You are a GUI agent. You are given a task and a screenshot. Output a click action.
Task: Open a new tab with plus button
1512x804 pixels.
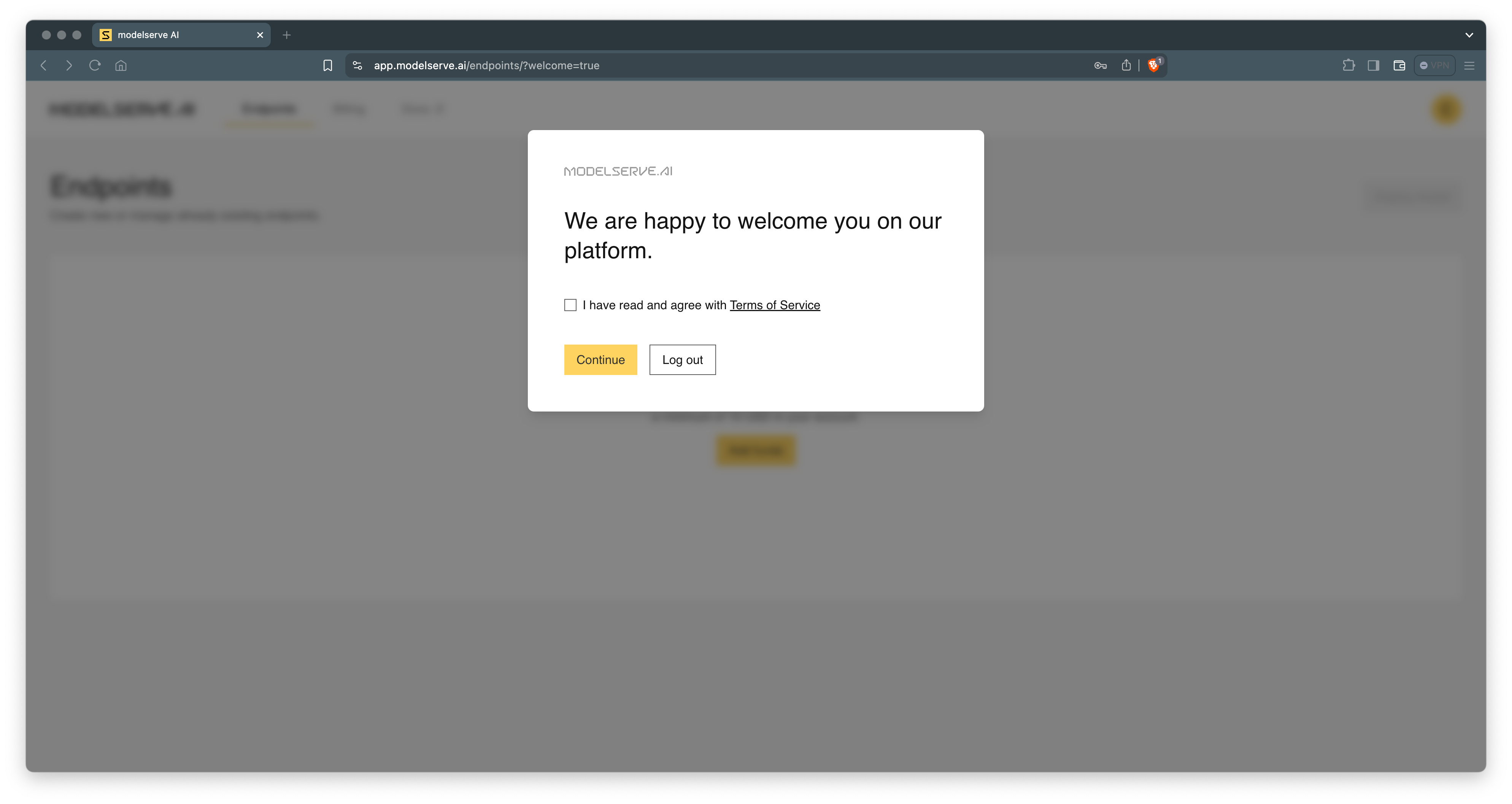[x=286, y=35]
